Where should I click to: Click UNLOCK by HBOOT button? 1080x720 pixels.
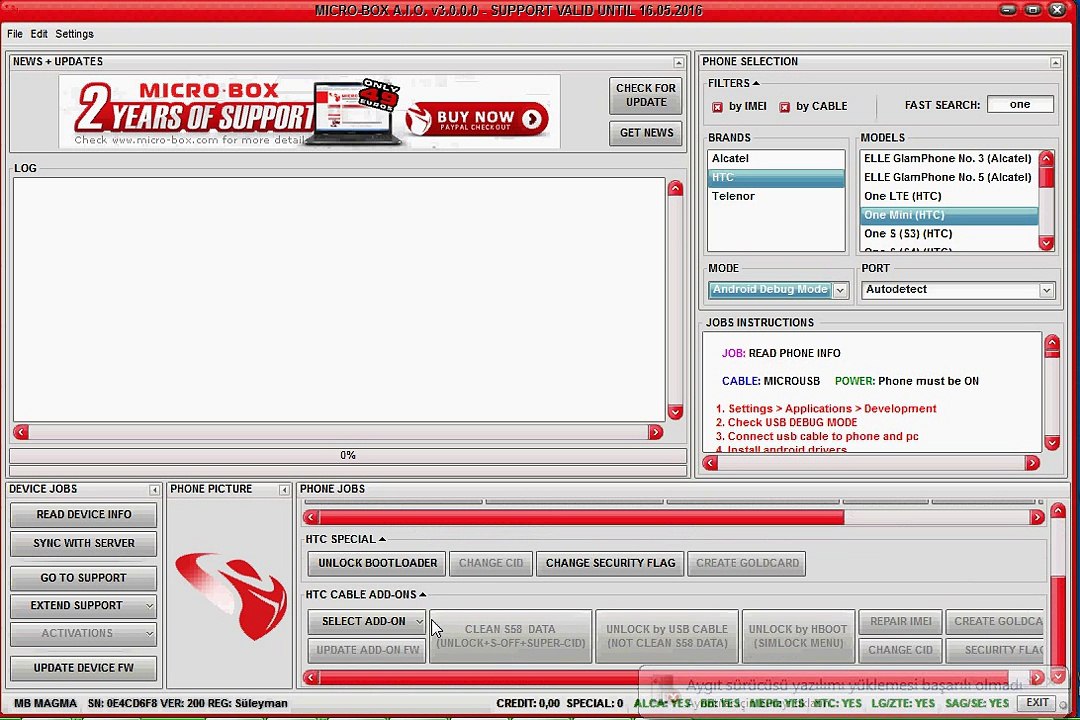point(798,637)
